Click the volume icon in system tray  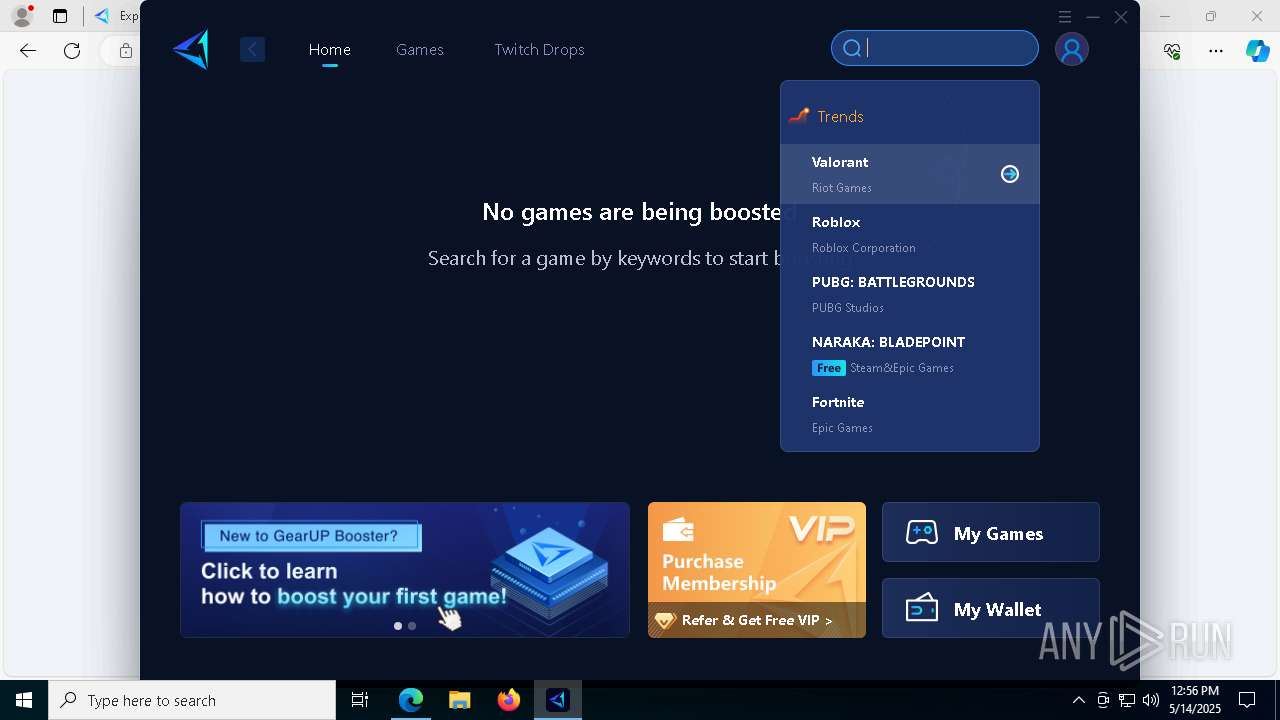(1150, 700)
